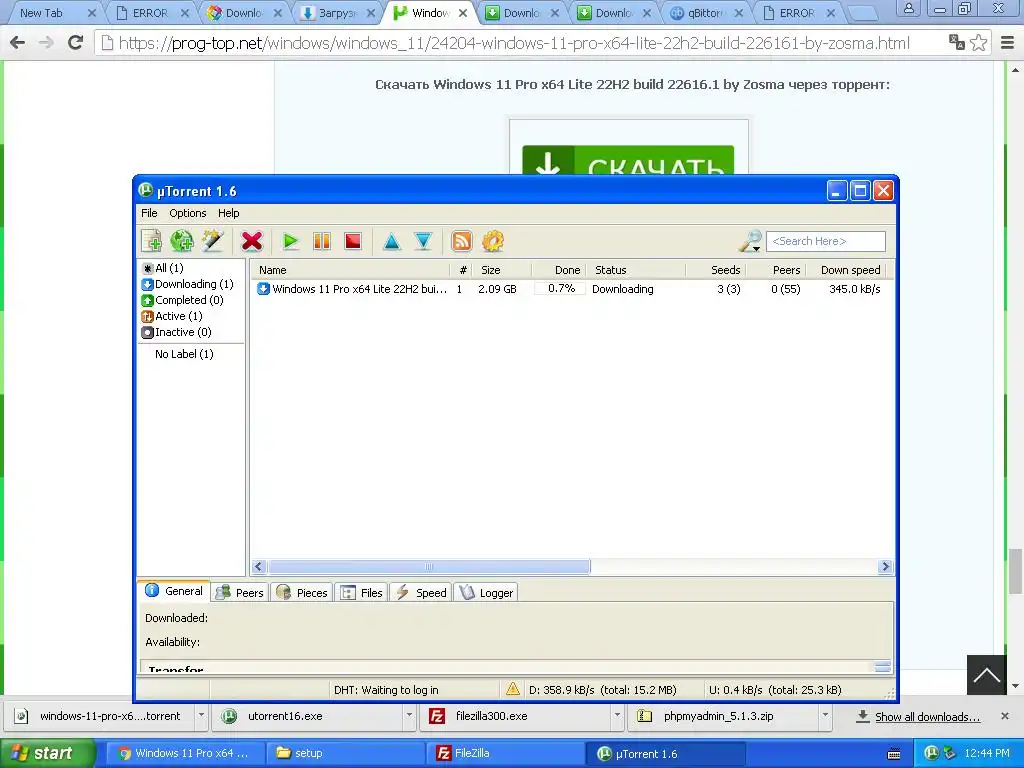The image size is (1024, 768).
Task: Select All (1) category
Action: [x=163, y=268]
